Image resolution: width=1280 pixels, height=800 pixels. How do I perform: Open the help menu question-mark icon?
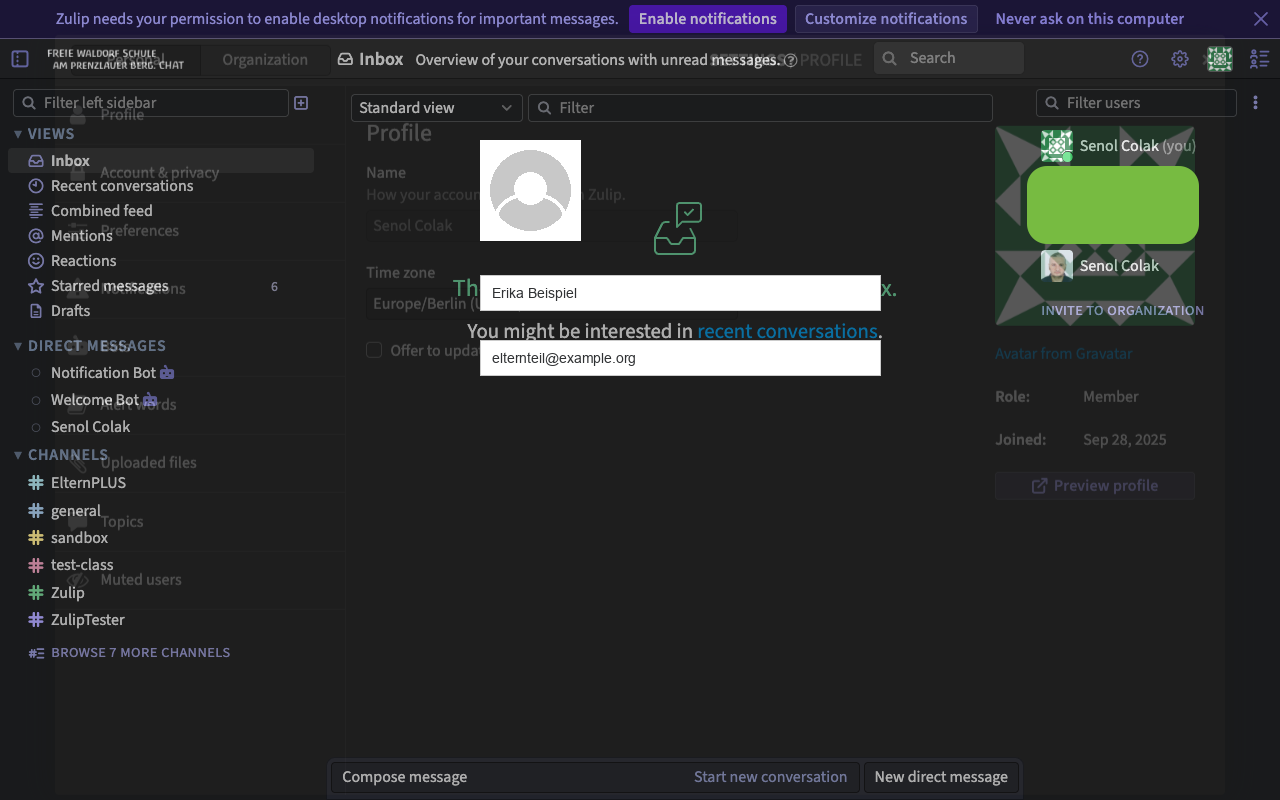pos(1140,59)
